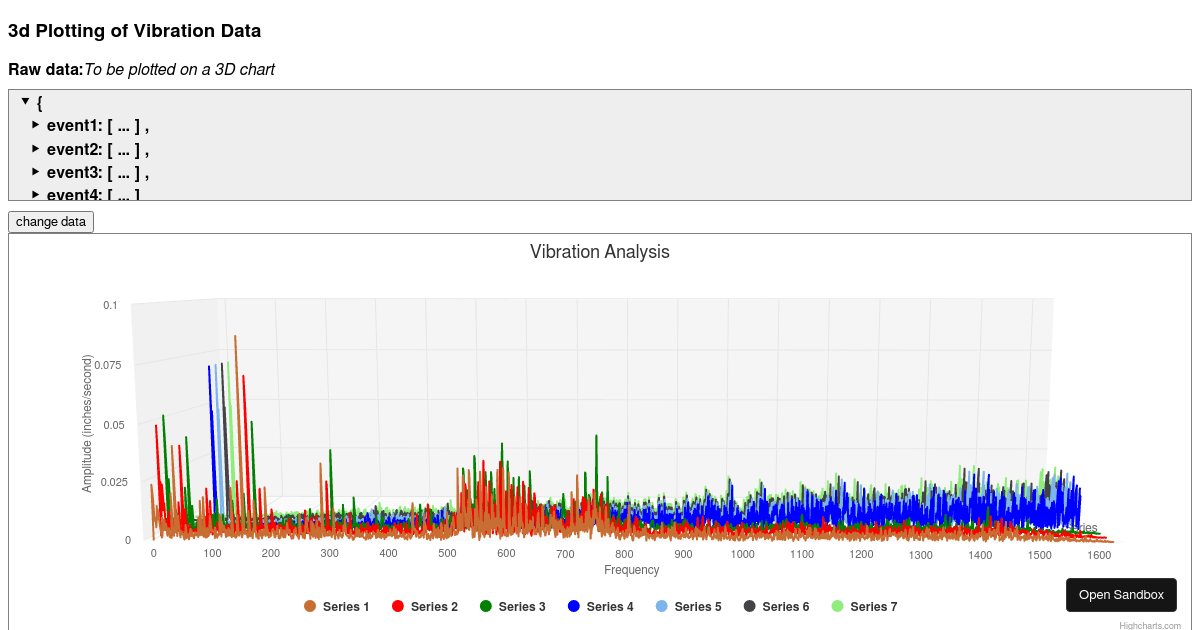1200x630 pixels.
Task: Open the sandbox with Open Sandbox button
Action: [1121, 594]
